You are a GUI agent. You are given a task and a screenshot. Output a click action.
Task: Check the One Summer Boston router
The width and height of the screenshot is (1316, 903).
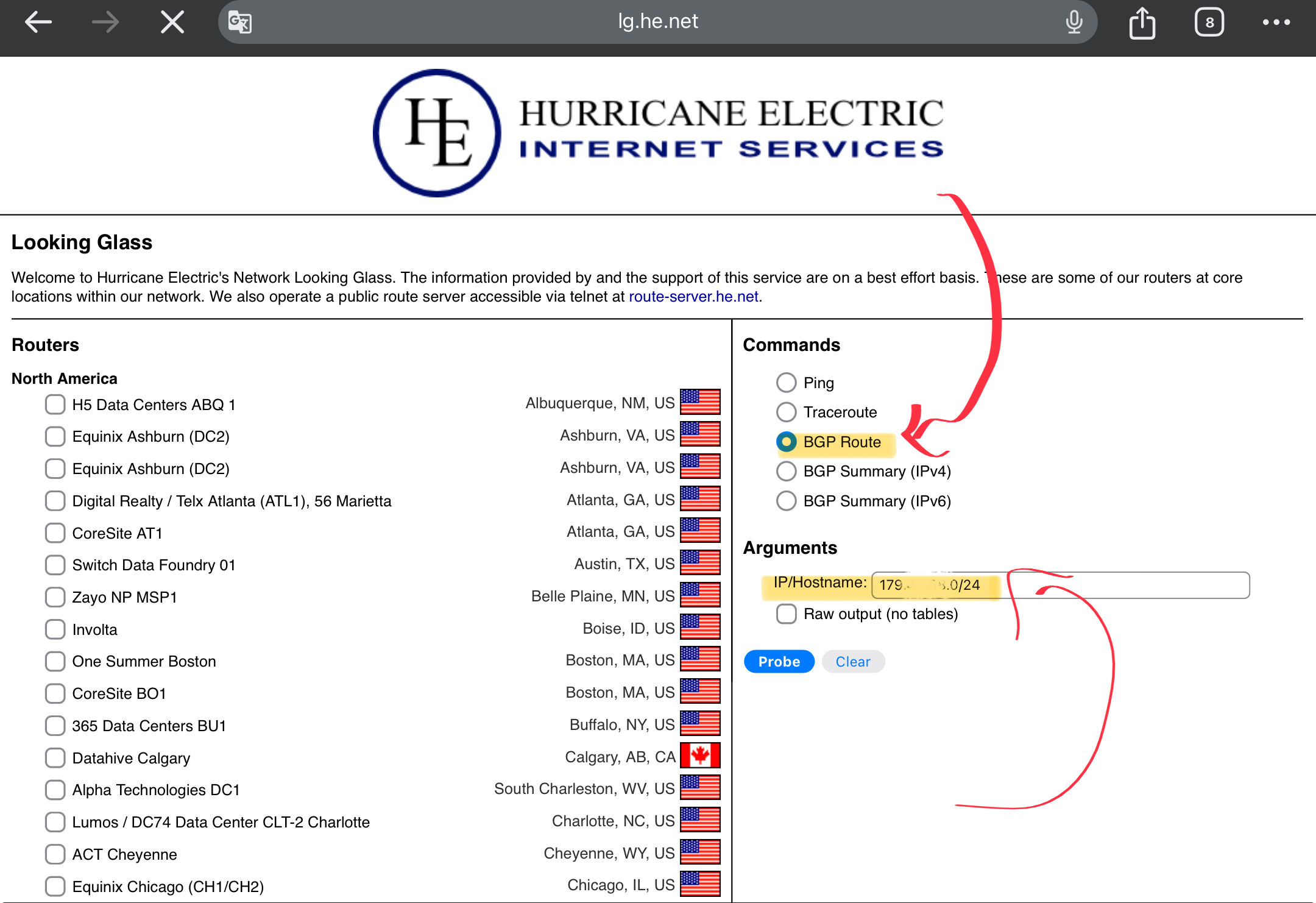[x=55, y=661]
